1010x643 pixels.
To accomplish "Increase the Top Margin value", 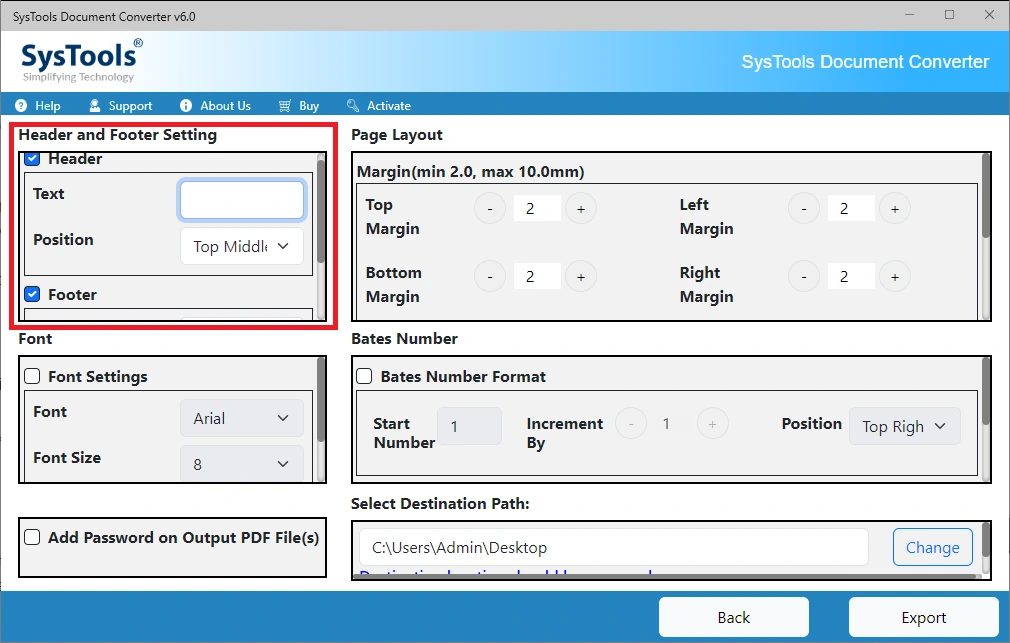I will (581, 209).
